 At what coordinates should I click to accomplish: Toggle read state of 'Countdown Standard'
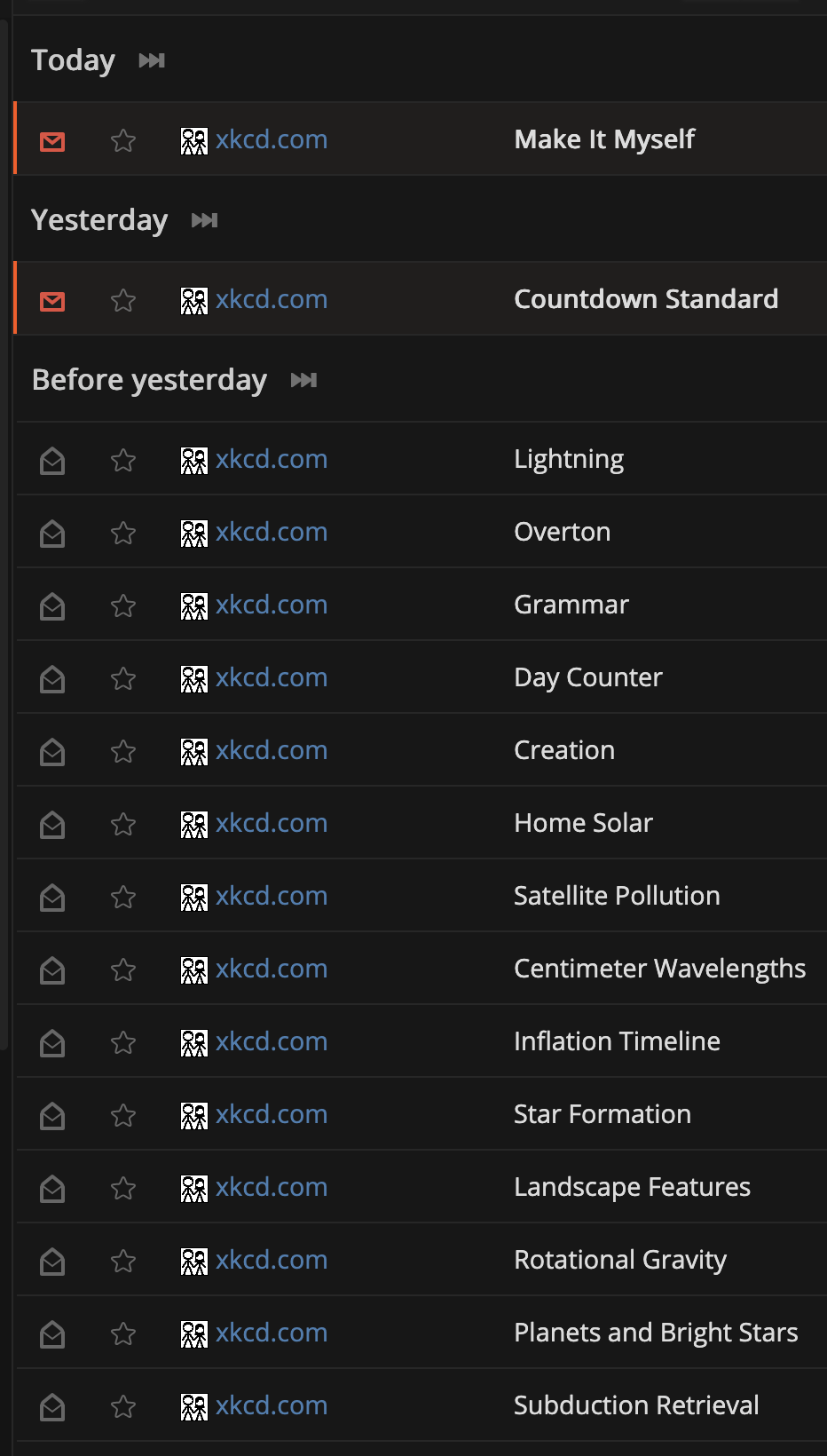tap(52, 300)
